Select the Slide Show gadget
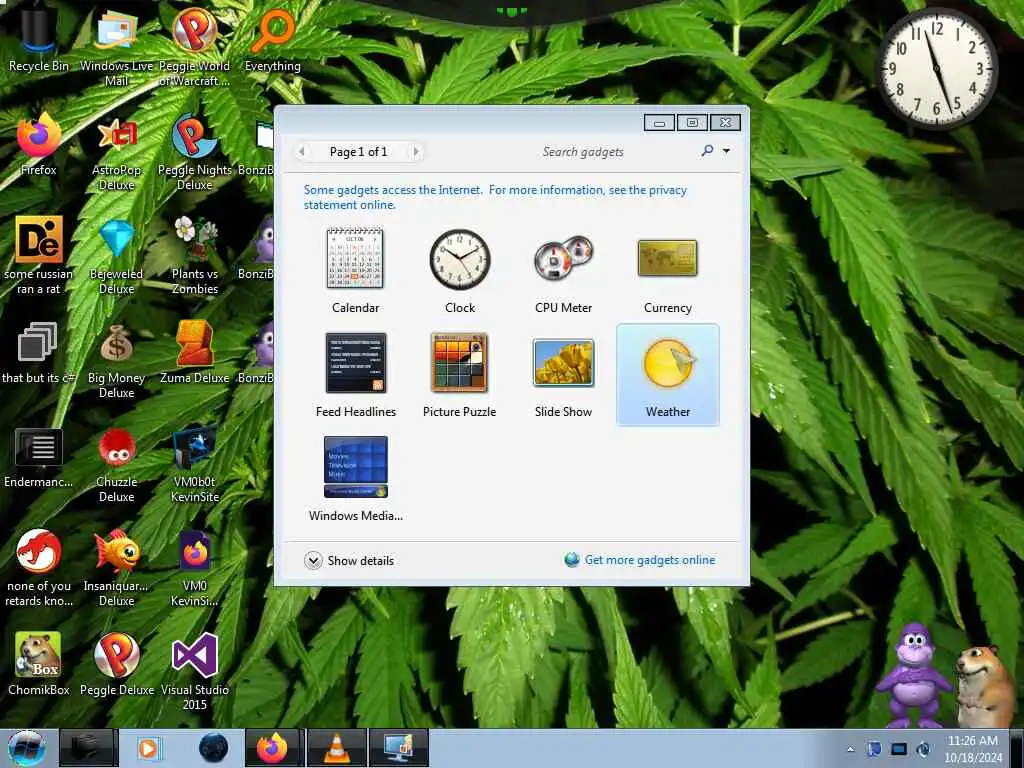 click(563, 374)
